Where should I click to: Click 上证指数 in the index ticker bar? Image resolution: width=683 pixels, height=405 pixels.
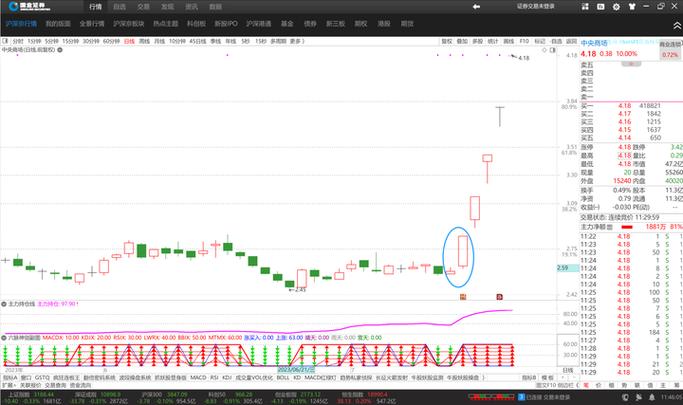[18, 394]
